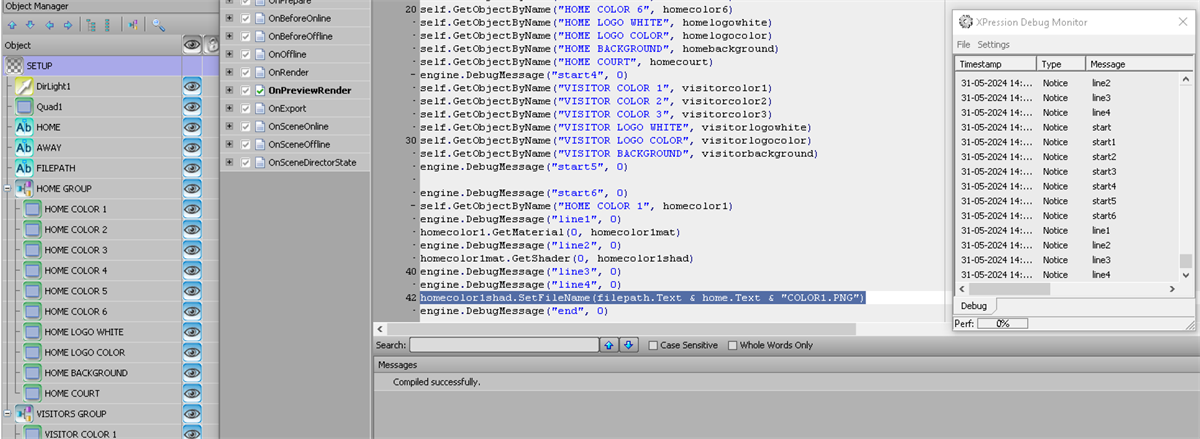The image size is (1200, 439).
Task: Click the move up arrow in Object Manager
Action: (11, 24)
